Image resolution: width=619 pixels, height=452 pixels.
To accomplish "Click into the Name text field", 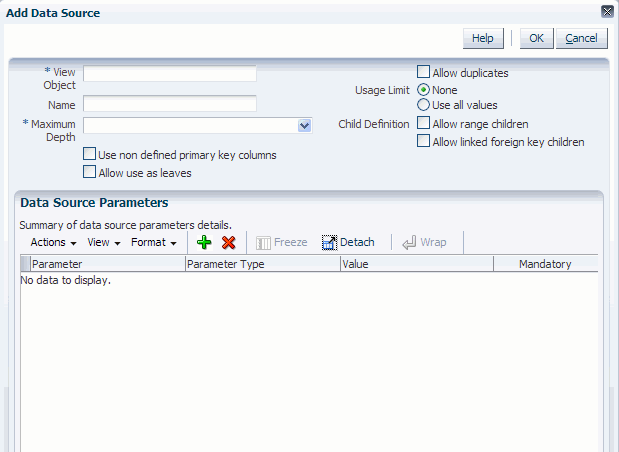I will coord(170,103).
